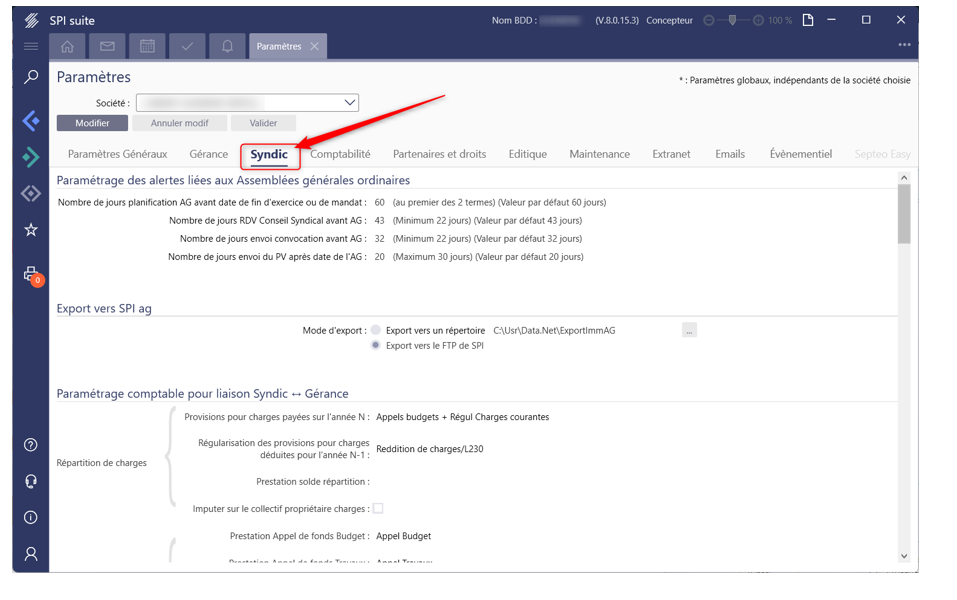
Task: Open favorites star in sidebar
Action: click(x=31, y=230)
